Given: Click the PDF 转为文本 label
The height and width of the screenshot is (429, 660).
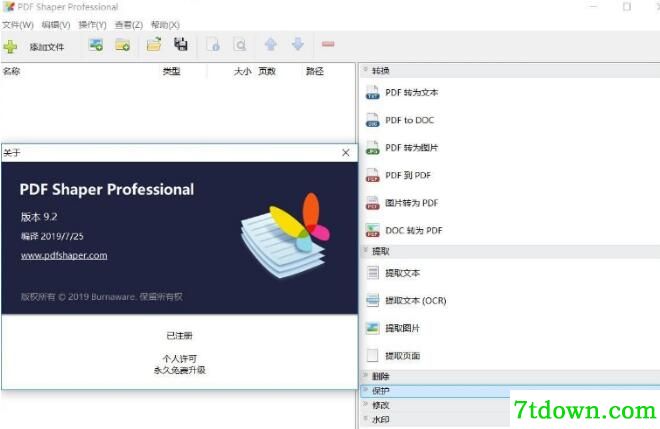Looking at the screenshot, I should 412,93.
